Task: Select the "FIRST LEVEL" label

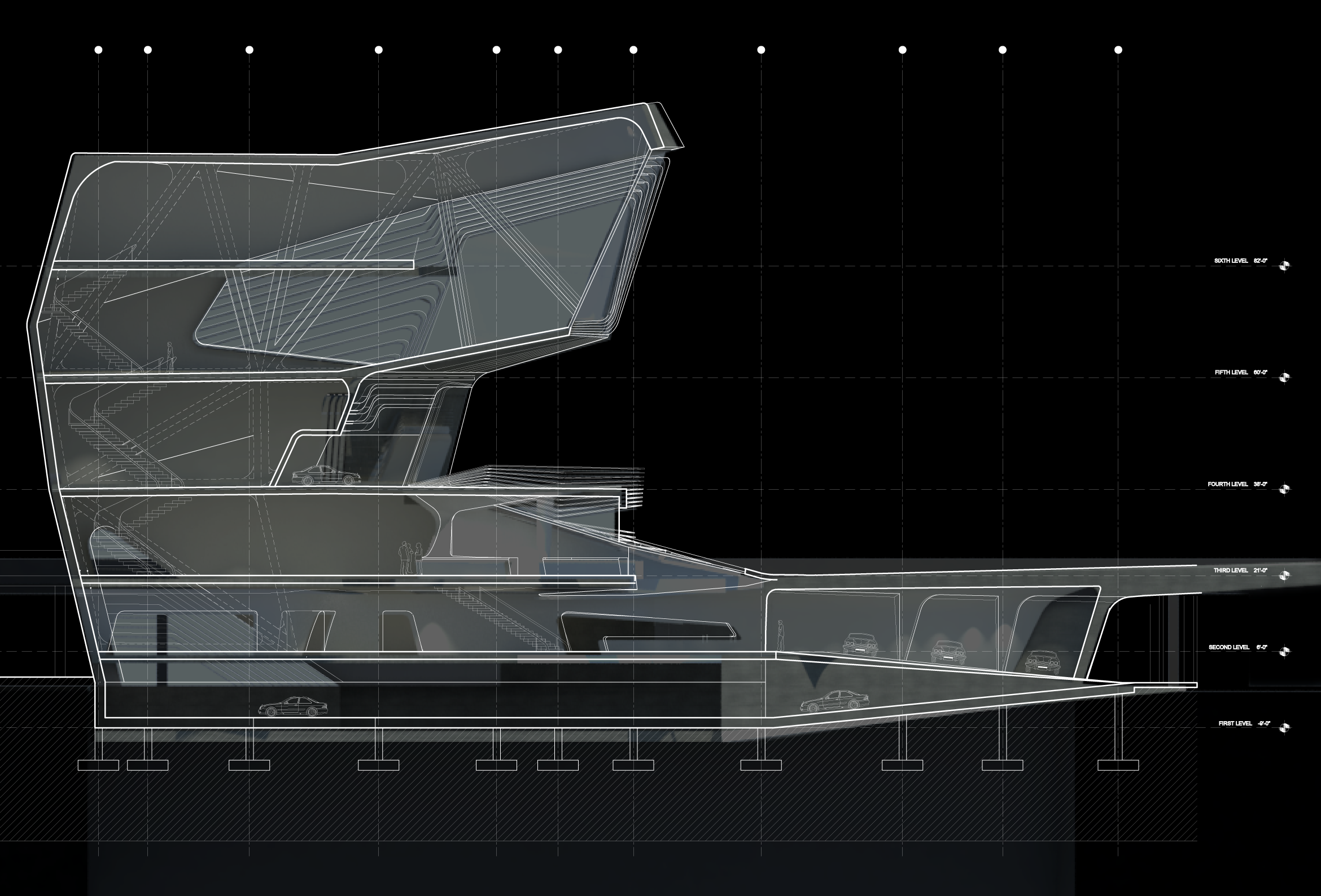Action: (1235, 723)
